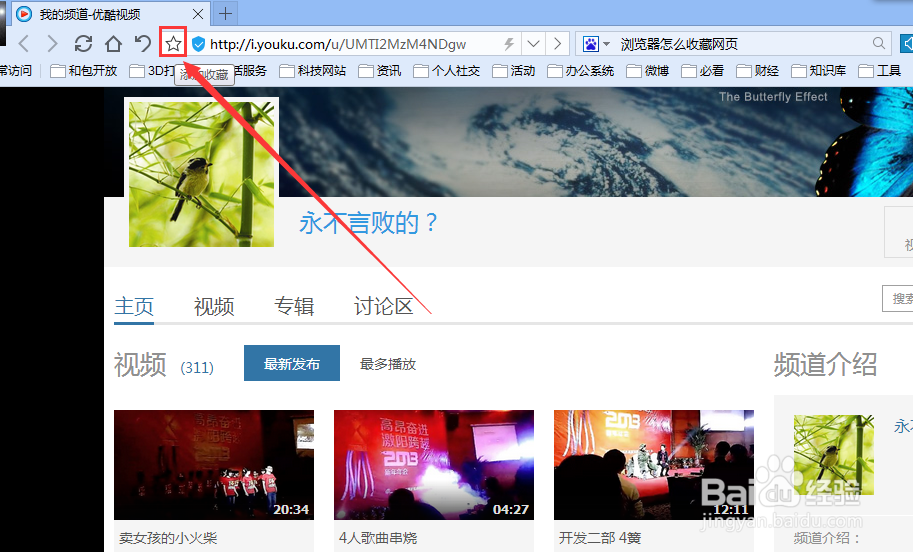Switch to the 讨论区 tab
The height and width of the screenshot is (552, 913).
384,306
